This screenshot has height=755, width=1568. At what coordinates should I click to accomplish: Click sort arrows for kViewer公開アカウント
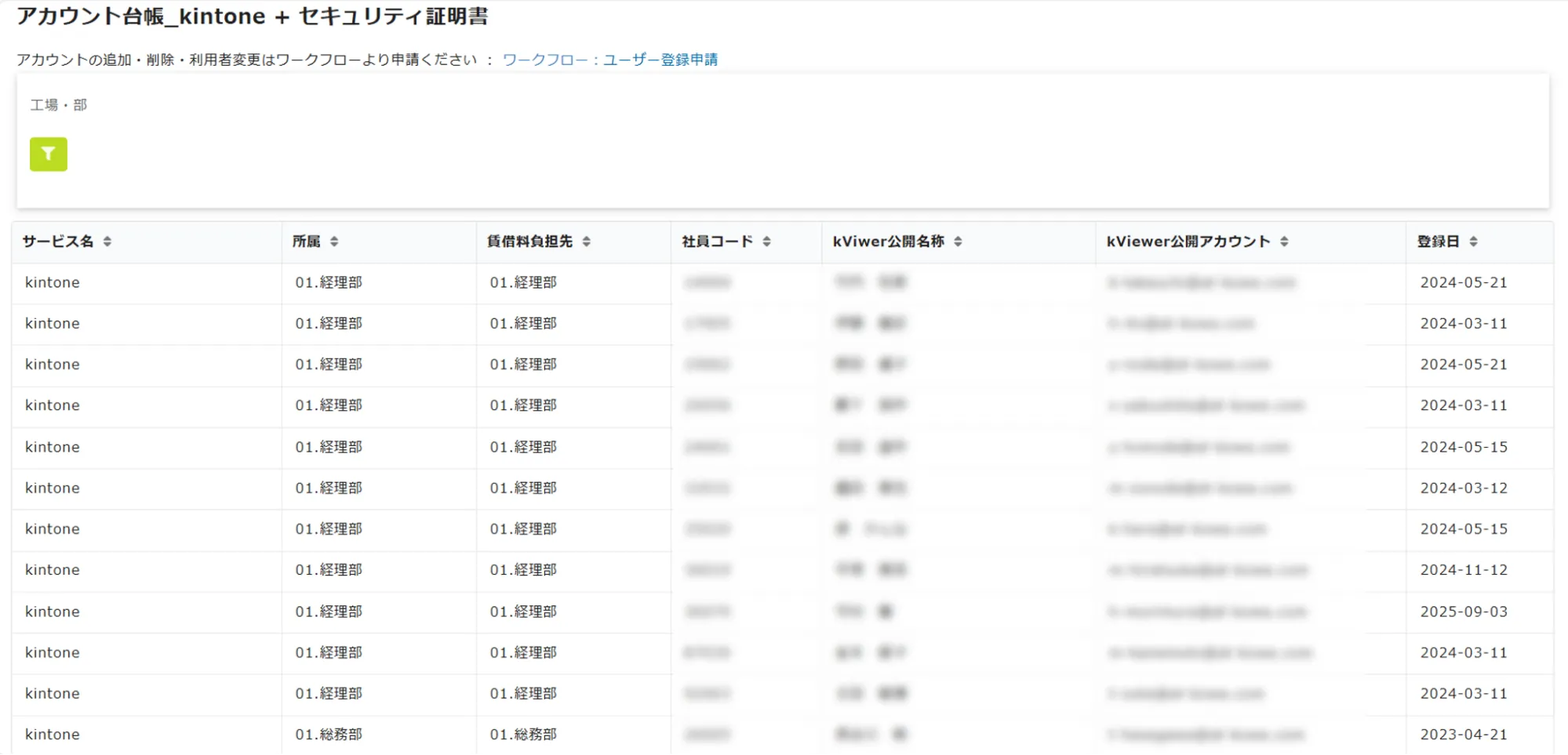coord(1284,241)
